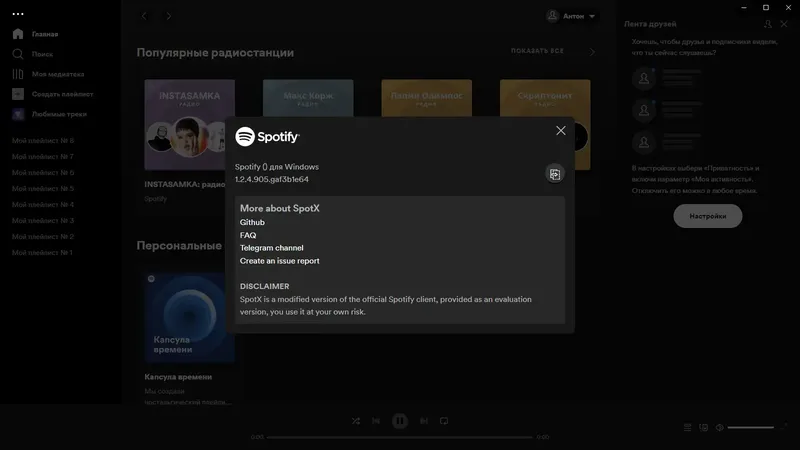Screen dimensions: 800x450
Task: Click the chevron next to ПОКАЗАТЬ ВСЕ
Action: click(592, 52)
